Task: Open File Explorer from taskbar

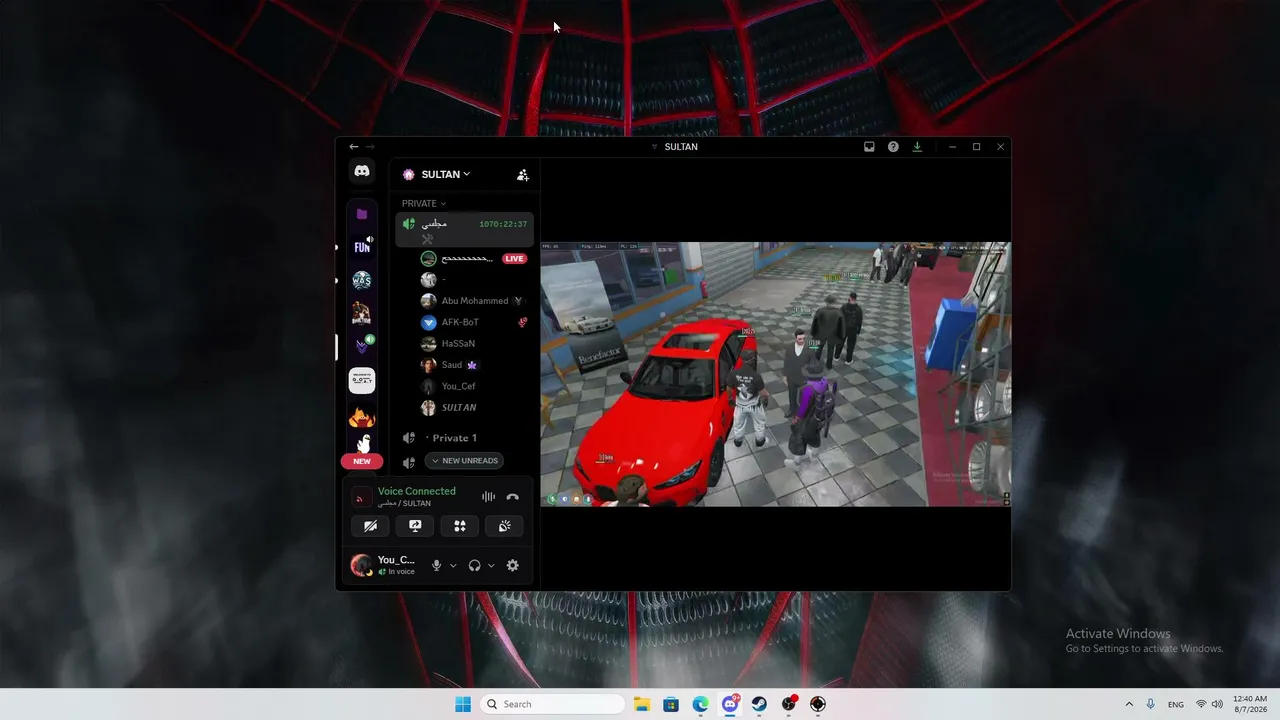Action: (642, 704)
